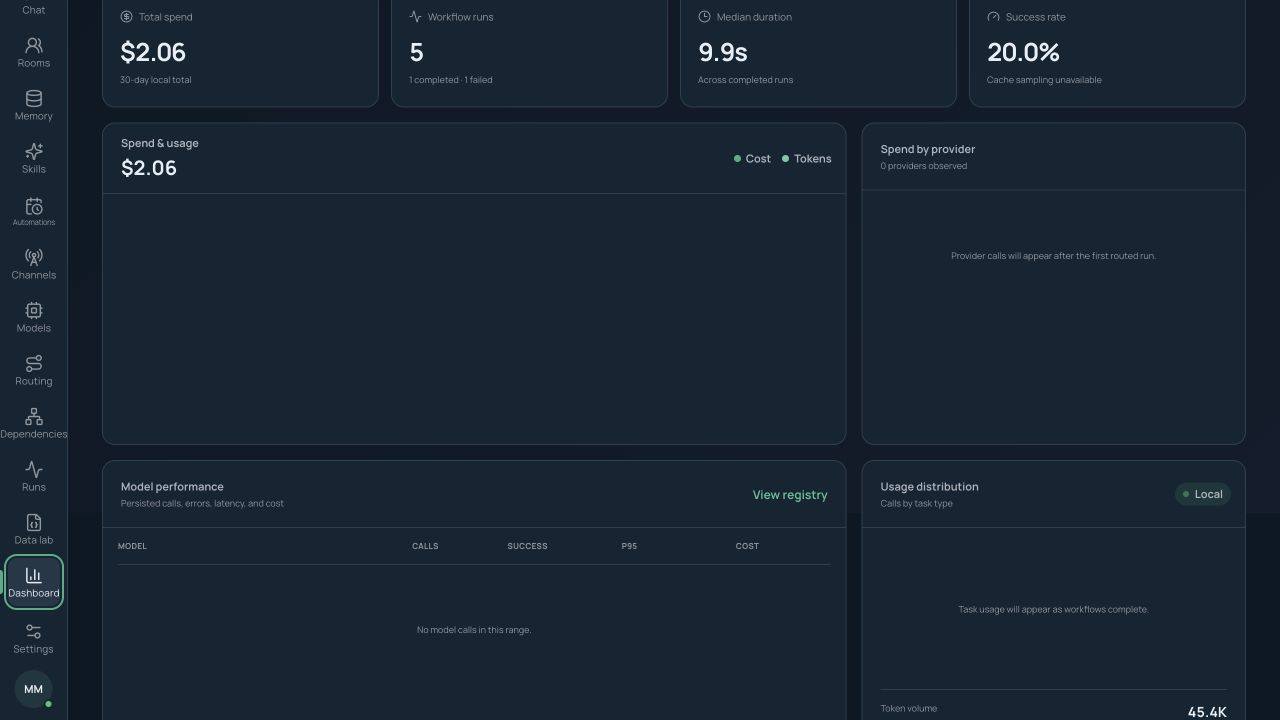Click the Total spend dollar icon

[x=126, y=17]
